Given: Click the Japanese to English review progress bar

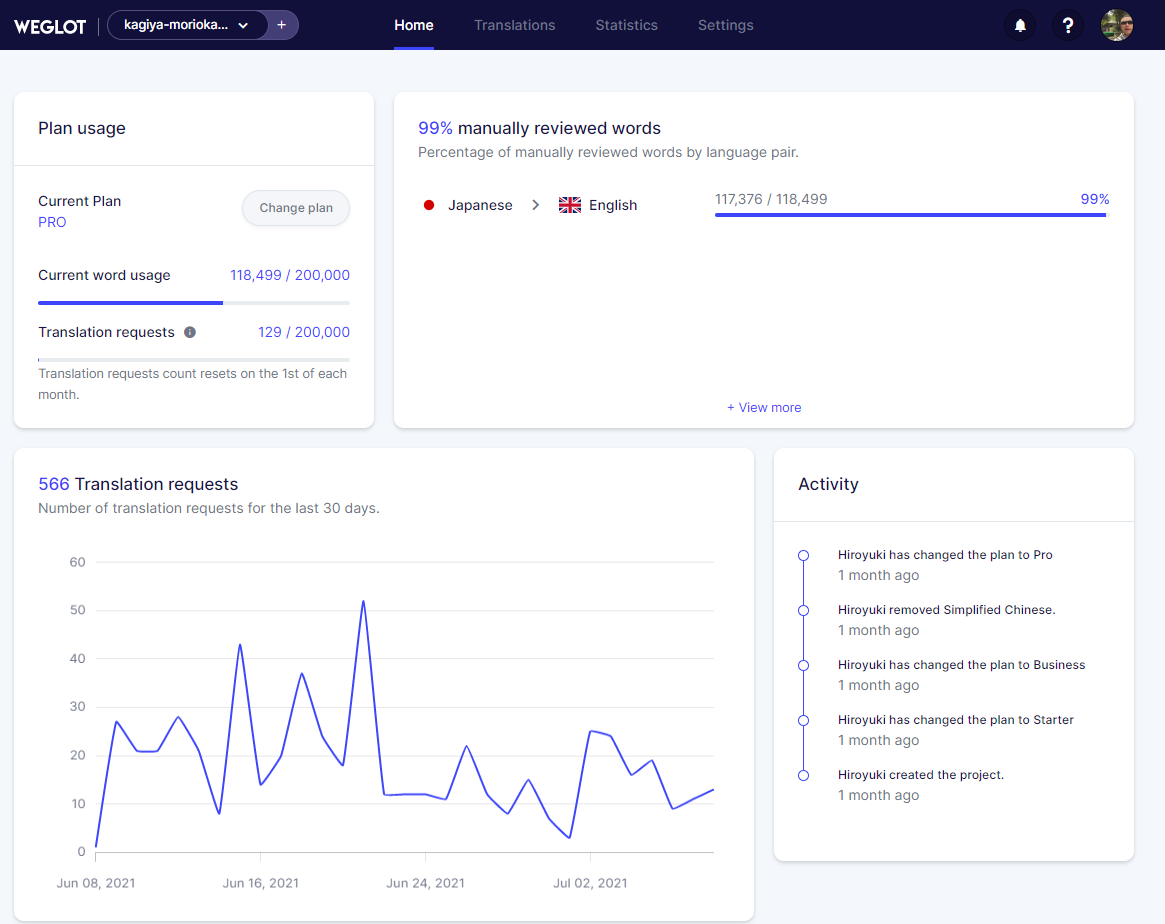Looking at the screenshot, I should [912, 215].
